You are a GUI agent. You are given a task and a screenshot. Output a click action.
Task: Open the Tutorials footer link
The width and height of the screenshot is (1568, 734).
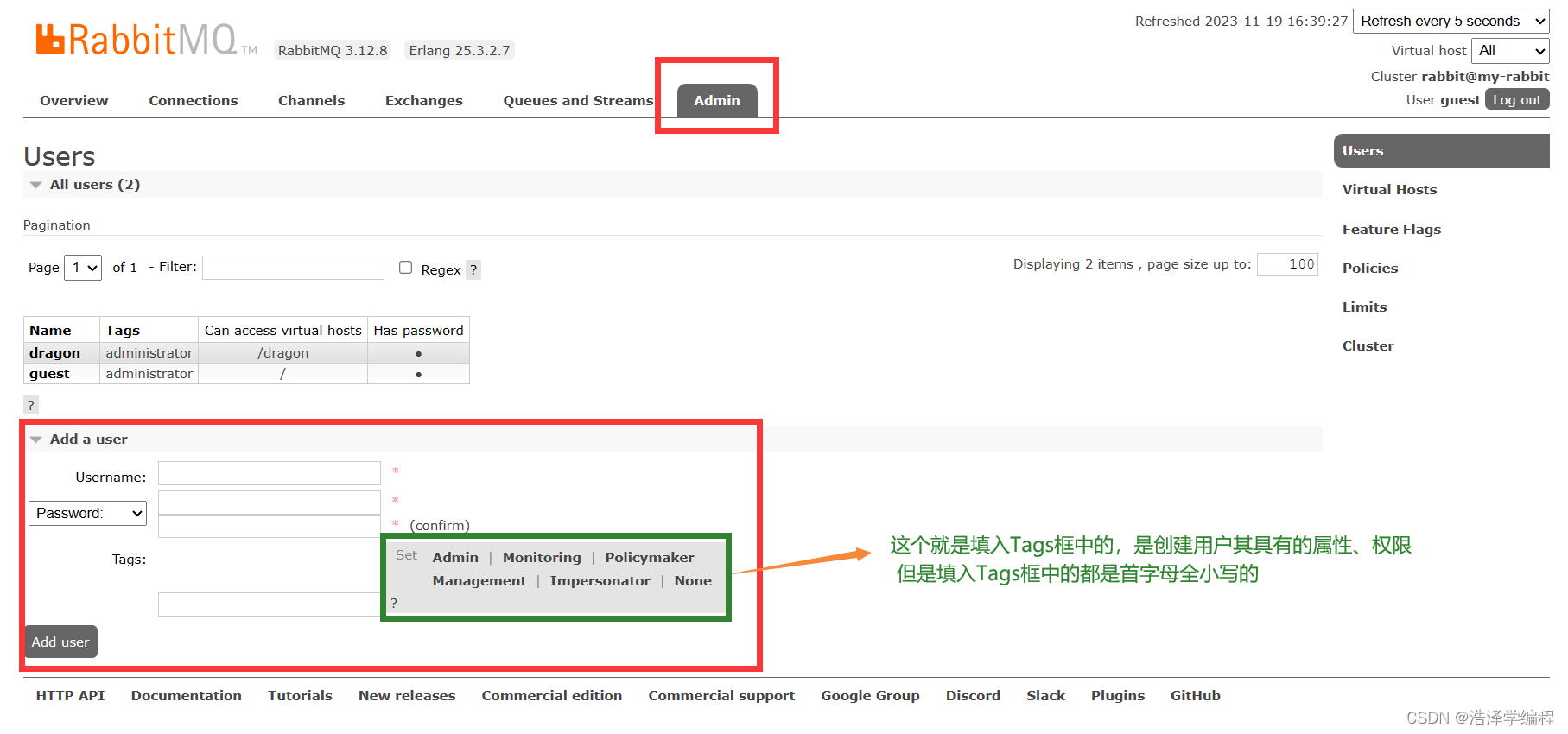(x=301, y=696)
